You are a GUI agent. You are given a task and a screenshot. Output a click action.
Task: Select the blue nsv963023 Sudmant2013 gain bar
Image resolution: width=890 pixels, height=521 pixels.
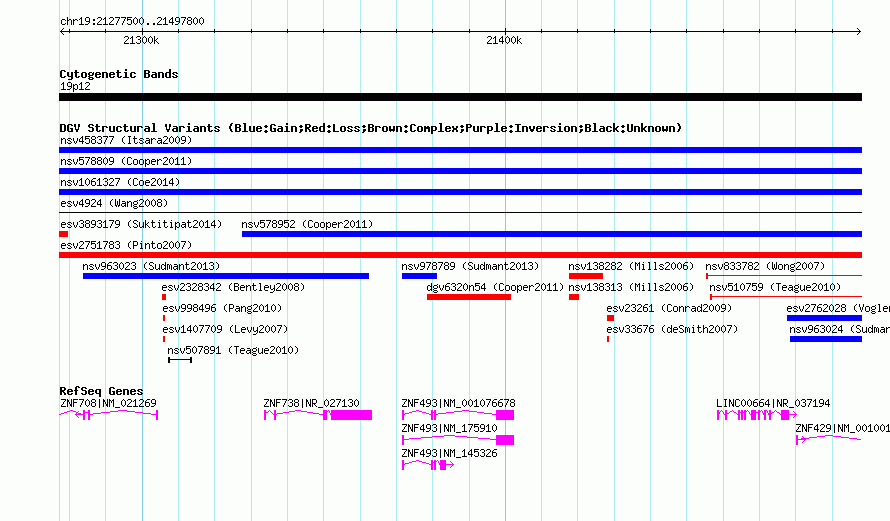click(226, 276)
